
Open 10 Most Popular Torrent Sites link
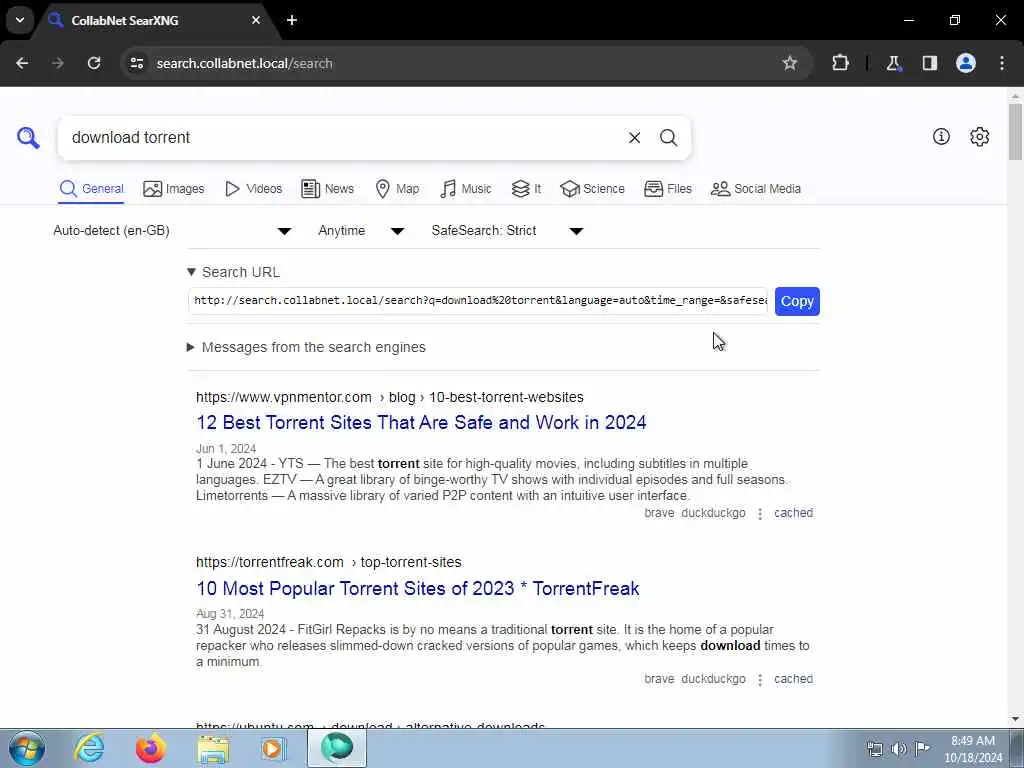(x=418, y=588)
